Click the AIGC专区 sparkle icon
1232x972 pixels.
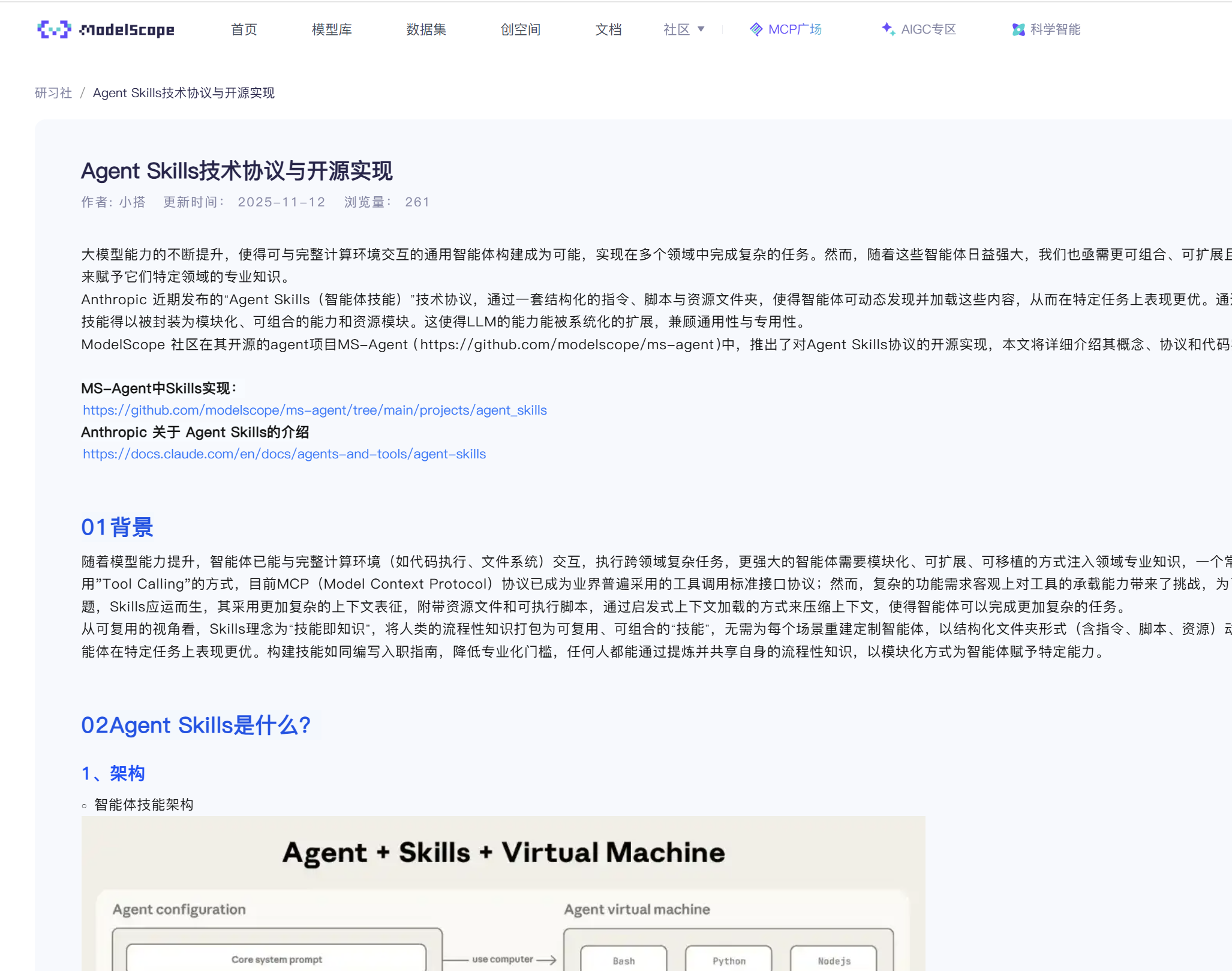pyautogui.click(x=887, y=29)
